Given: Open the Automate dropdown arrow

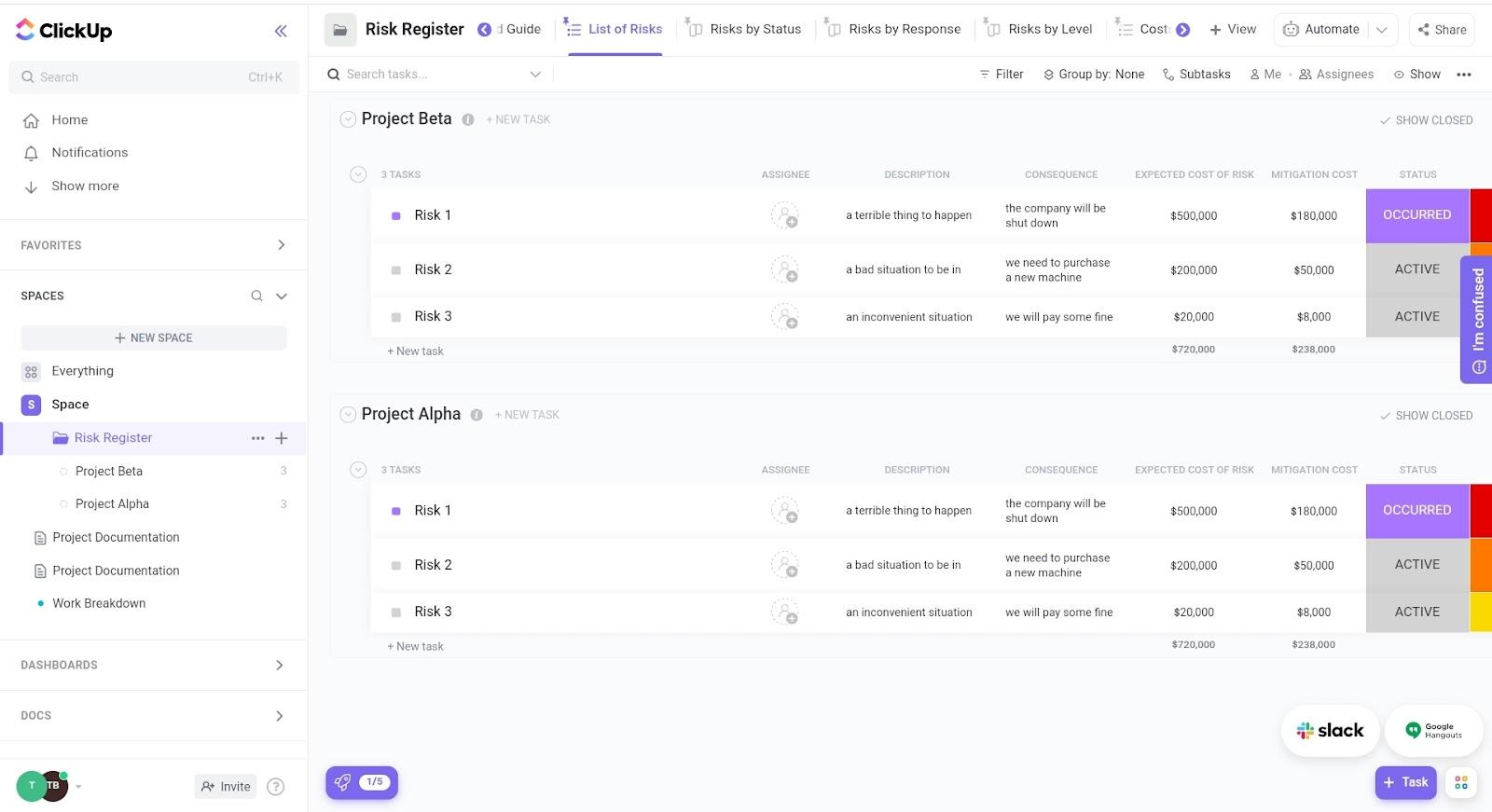Looking at the screenshot, I should (1382, 30).
